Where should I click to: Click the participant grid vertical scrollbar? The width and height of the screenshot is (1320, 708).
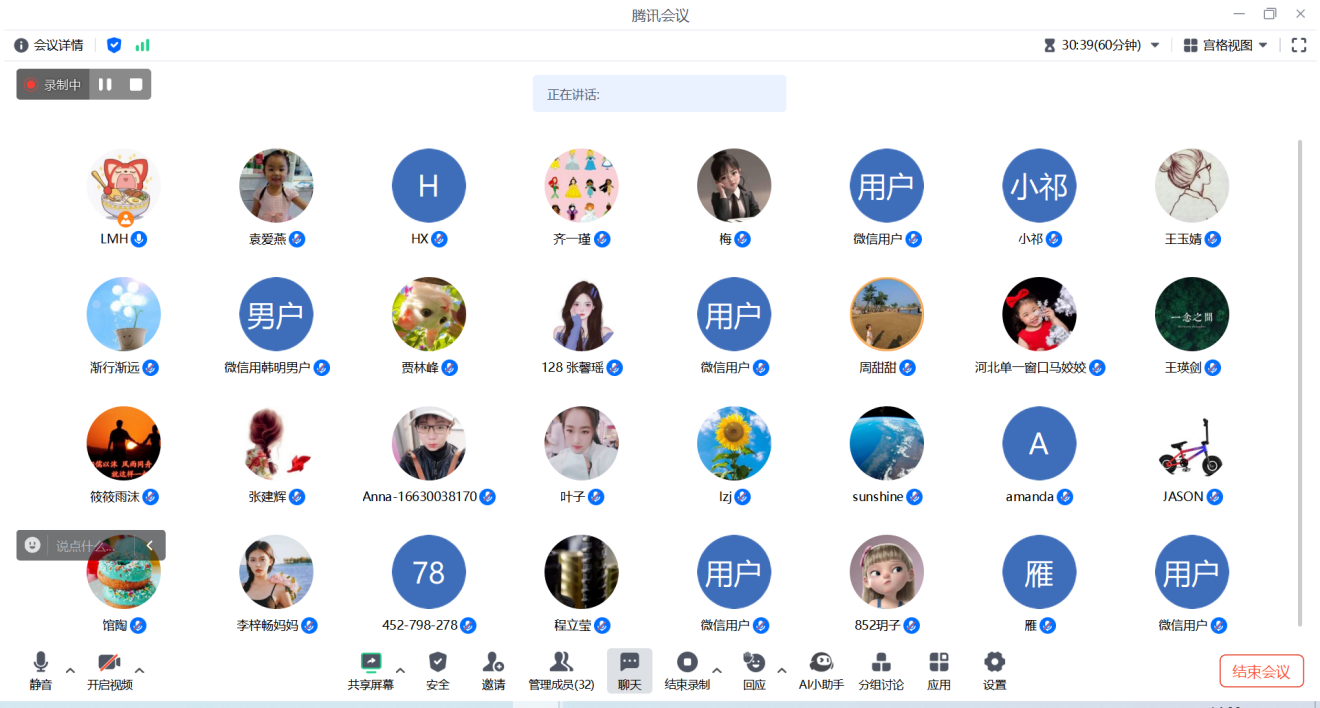point(1300,382)
